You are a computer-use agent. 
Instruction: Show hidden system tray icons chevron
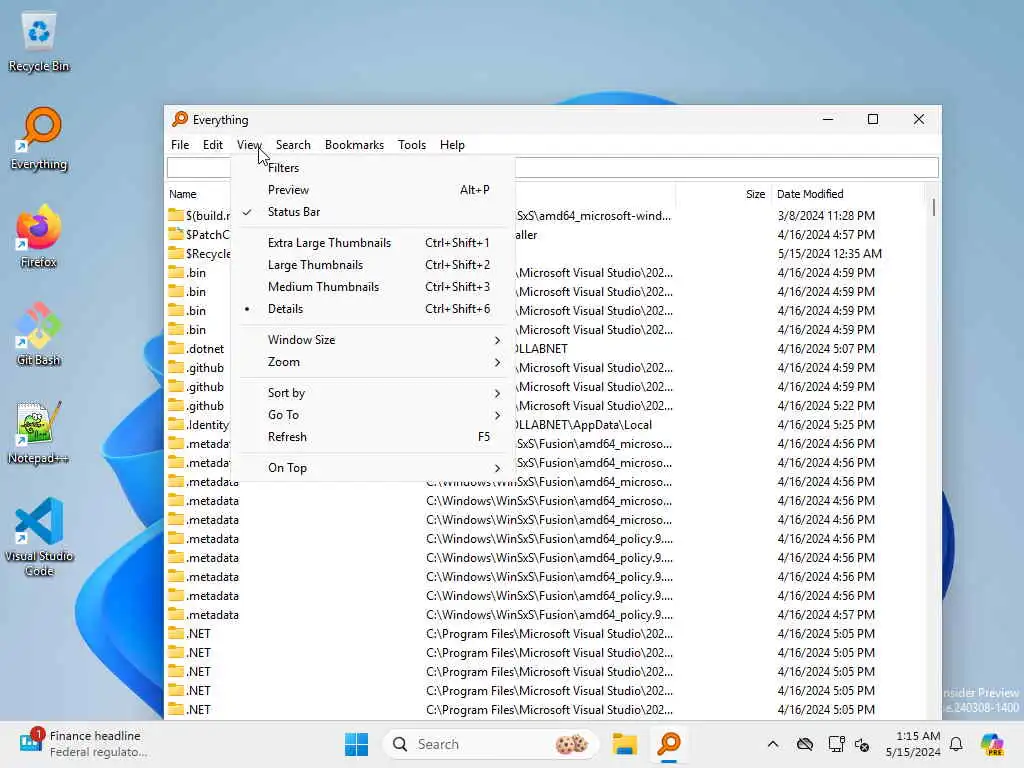pyautogui.click(x=773, y=744)
